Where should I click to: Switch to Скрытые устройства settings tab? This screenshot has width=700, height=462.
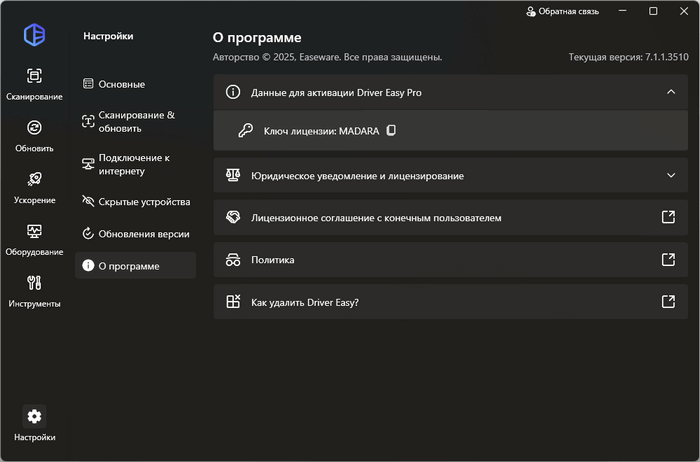point(143,202)
